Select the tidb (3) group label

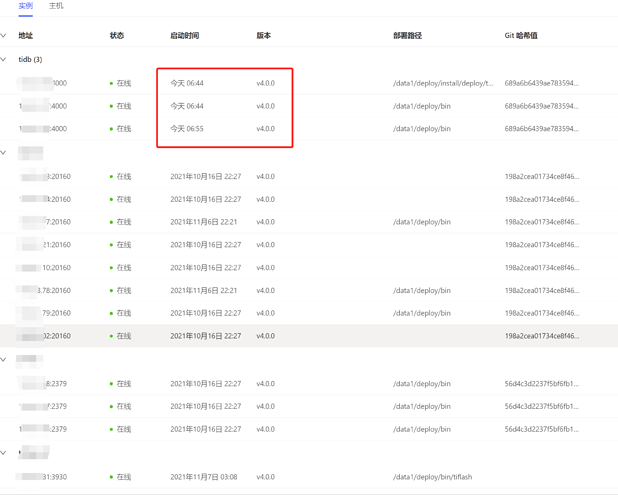30,59
